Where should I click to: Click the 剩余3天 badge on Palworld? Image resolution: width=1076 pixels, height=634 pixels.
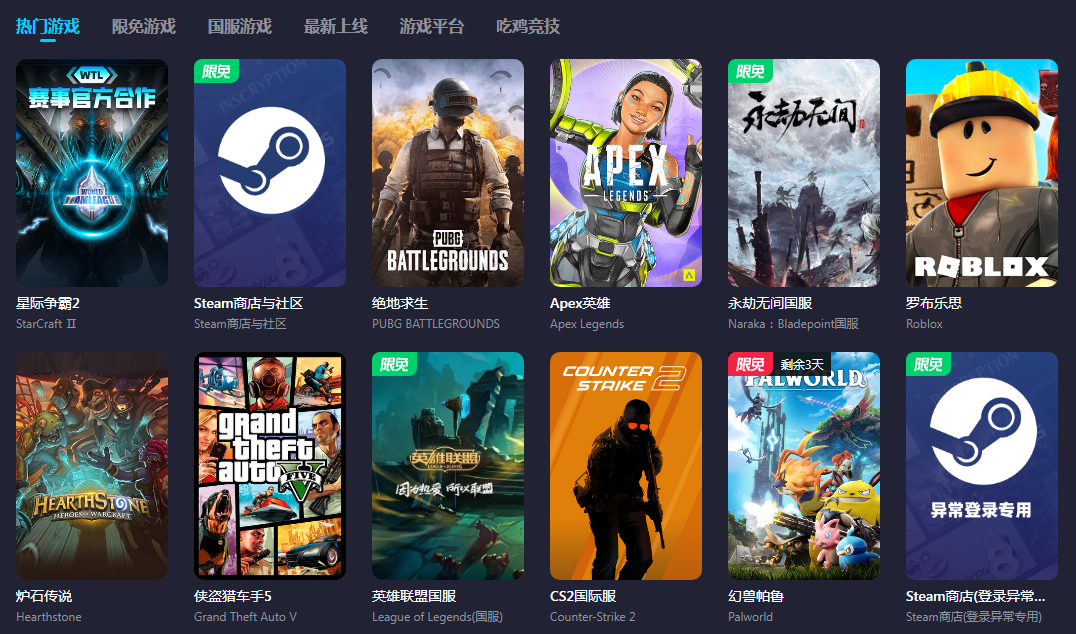click(x=802, y=364)
